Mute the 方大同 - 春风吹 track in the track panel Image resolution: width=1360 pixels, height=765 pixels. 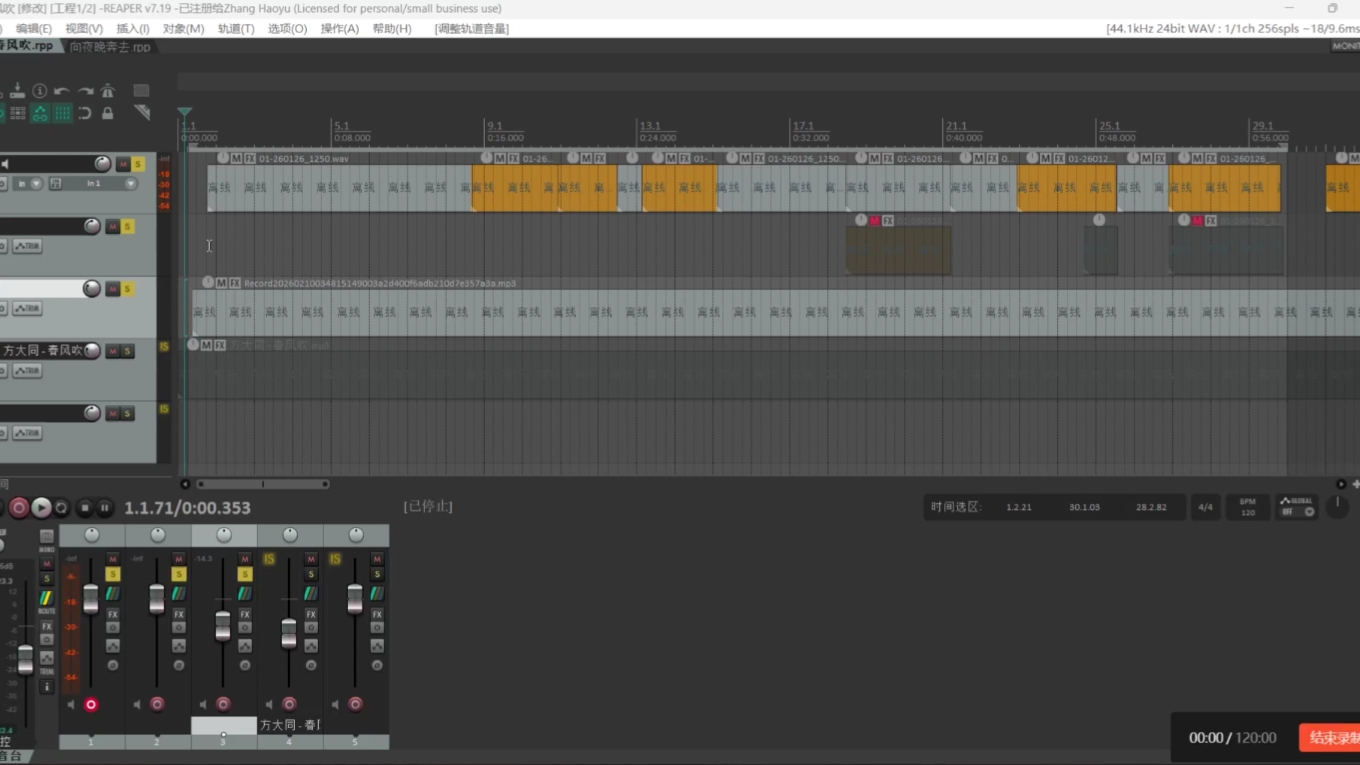113,351
